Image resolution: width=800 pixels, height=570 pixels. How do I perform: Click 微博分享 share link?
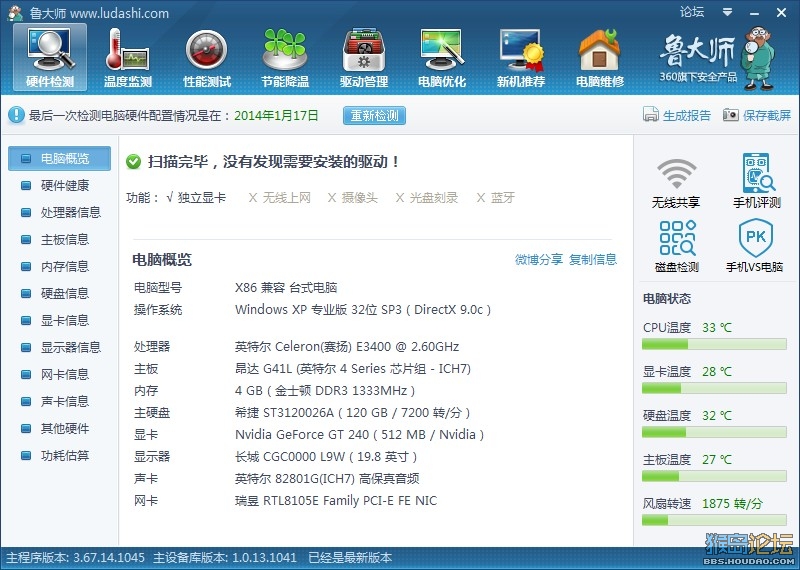[x=539, y=259]
